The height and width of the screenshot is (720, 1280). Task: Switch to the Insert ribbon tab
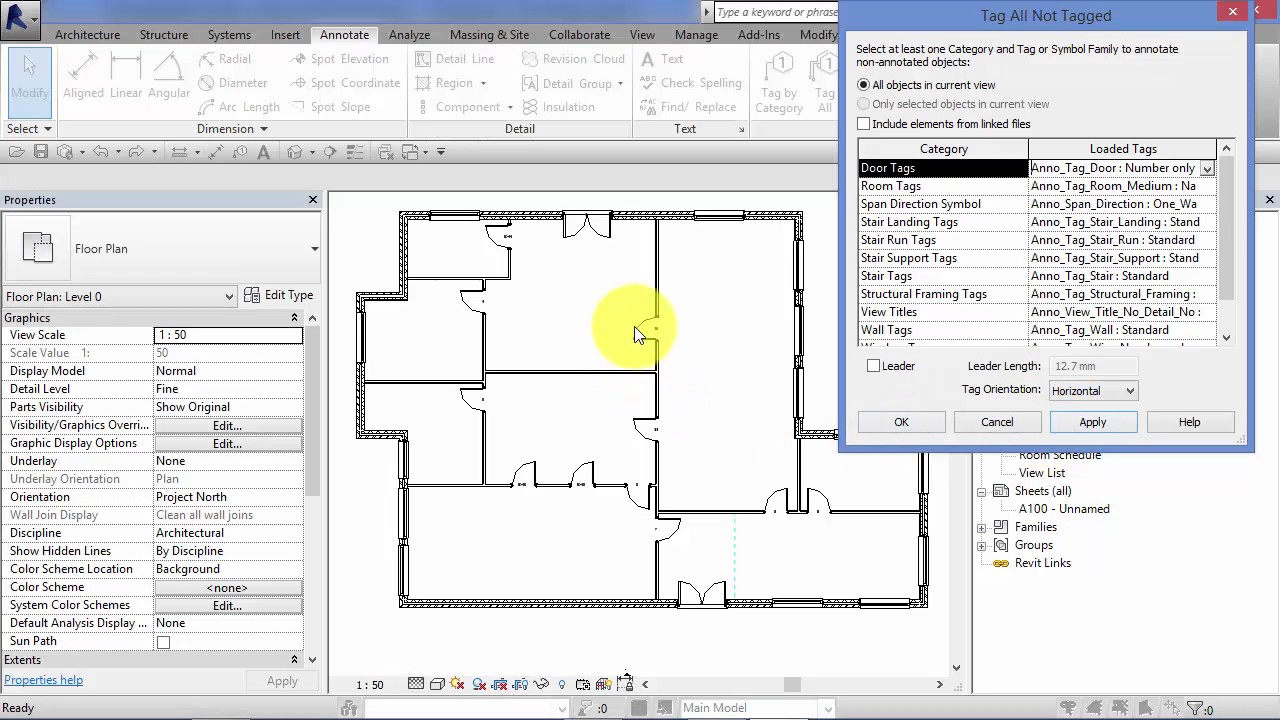[285, 35]
